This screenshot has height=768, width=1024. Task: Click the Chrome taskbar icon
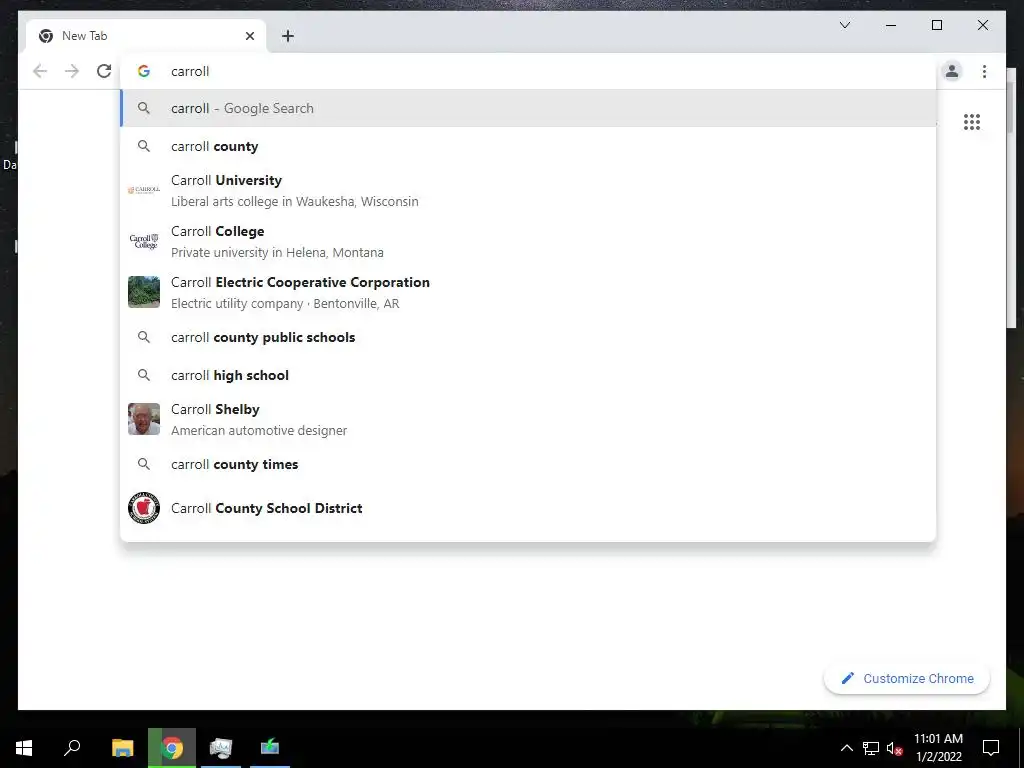(172, 748)
